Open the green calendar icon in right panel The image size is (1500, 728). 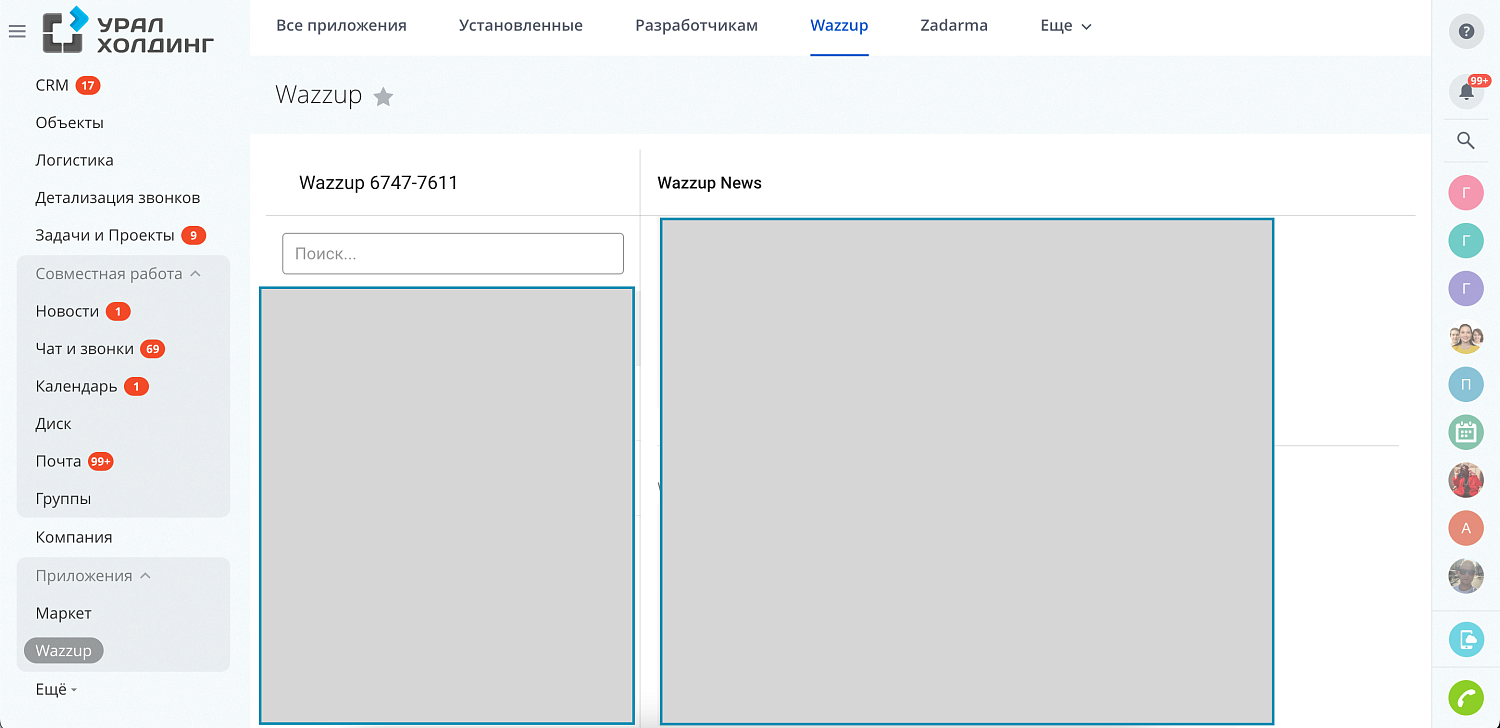1466,432
